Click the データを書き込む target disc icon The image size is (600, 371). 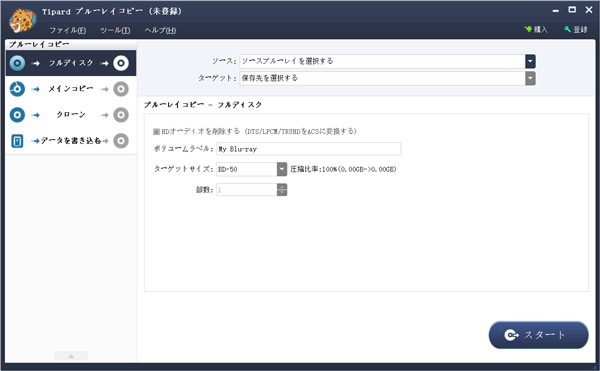121,141
